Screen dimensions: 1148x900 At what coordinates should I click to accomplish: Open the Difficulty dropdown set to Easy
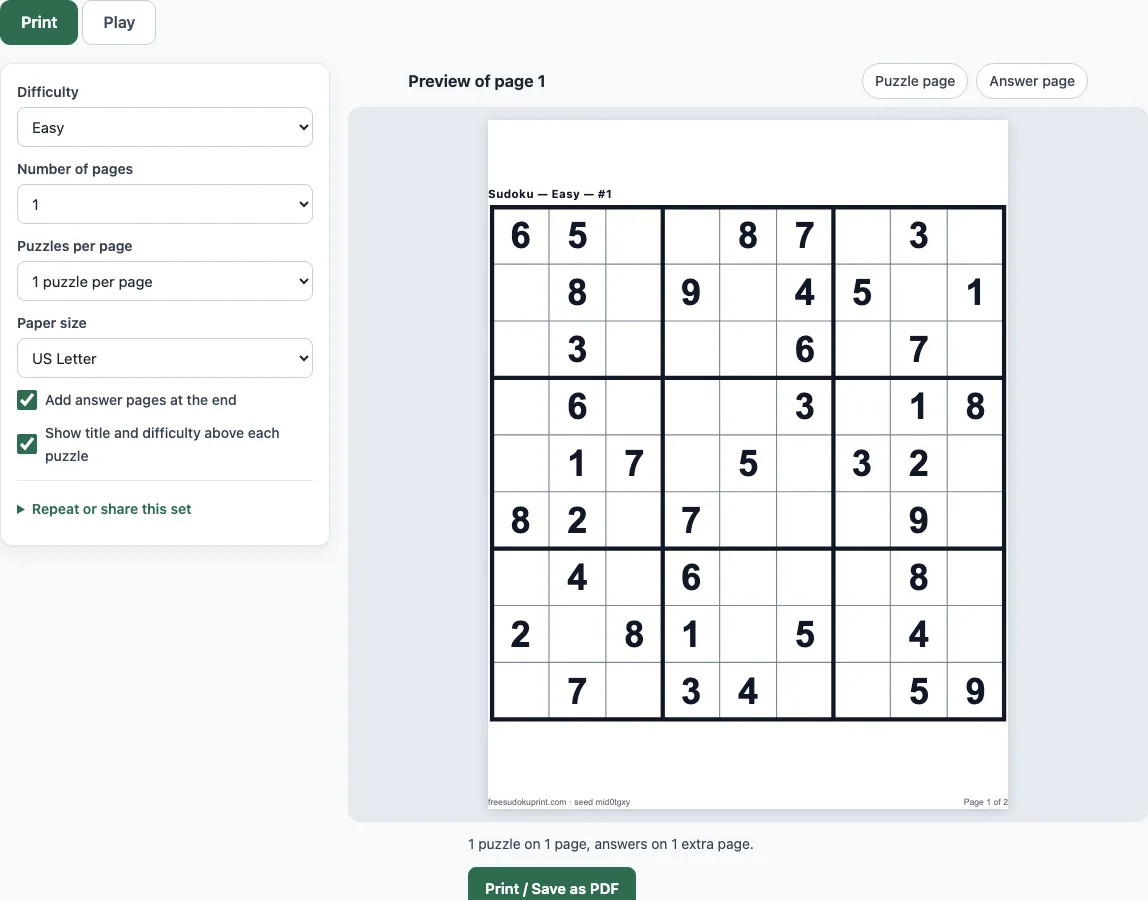click(x=165, y=127)
